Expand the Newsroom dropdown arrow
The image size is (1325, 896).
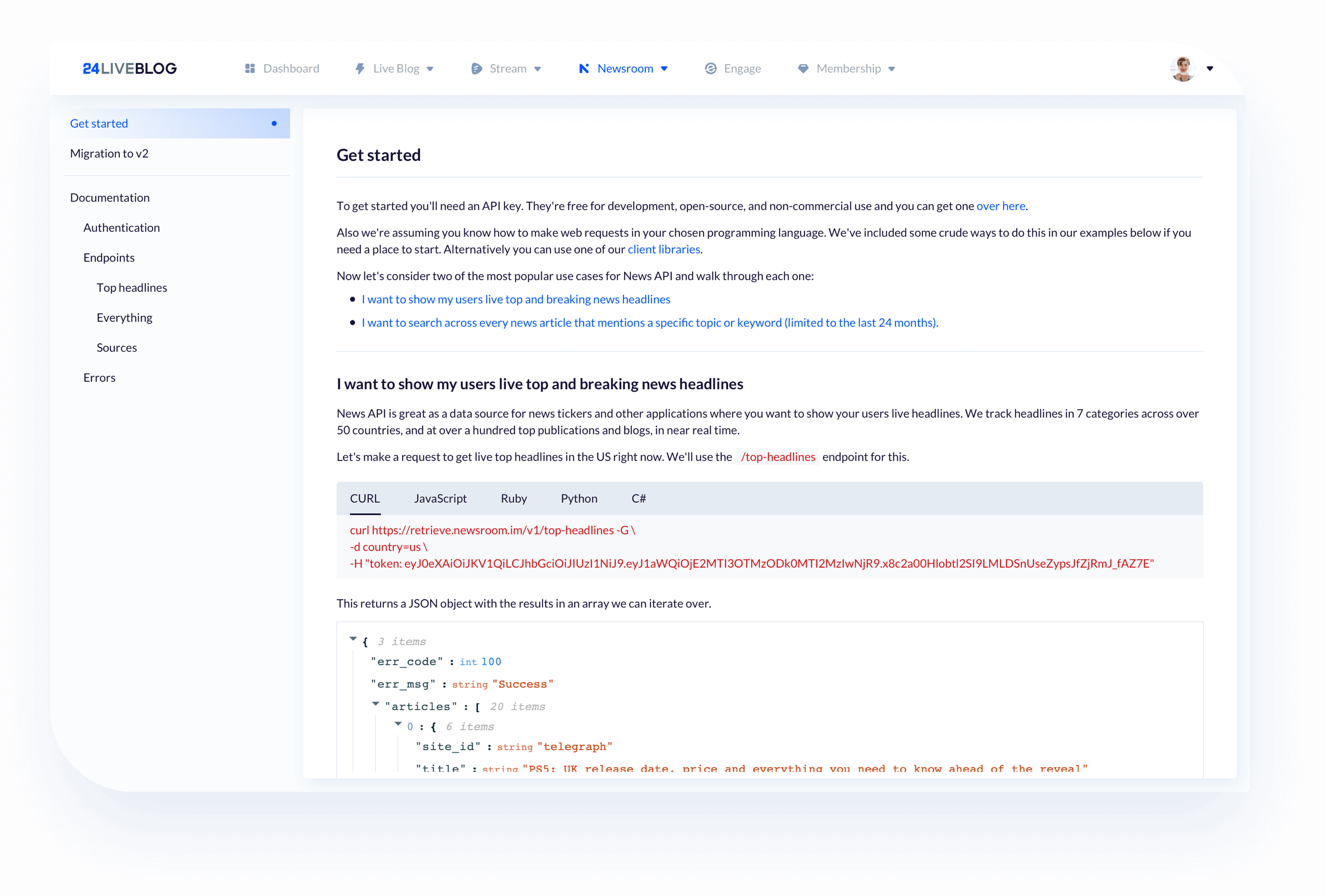pos(664,69)
